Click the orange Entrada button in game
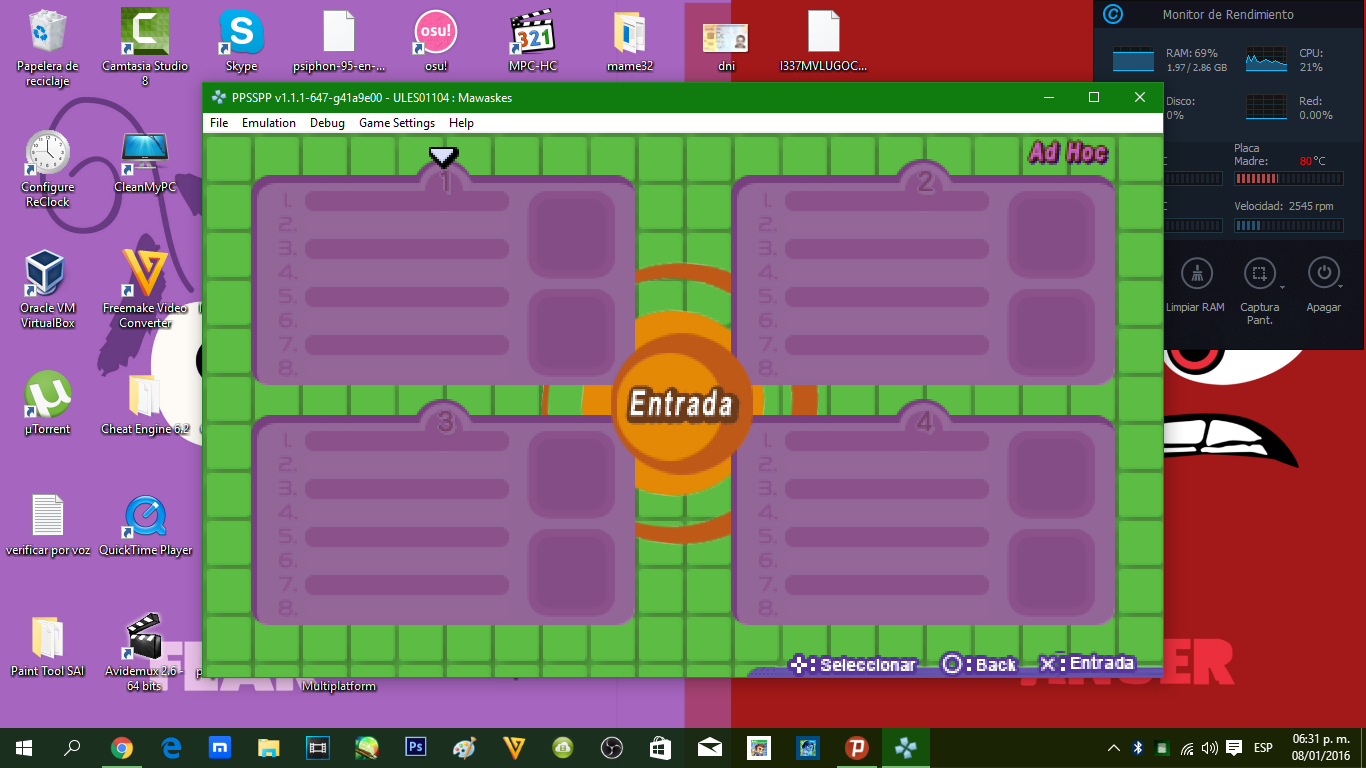 pyautogui.click(x=682, y=404)
